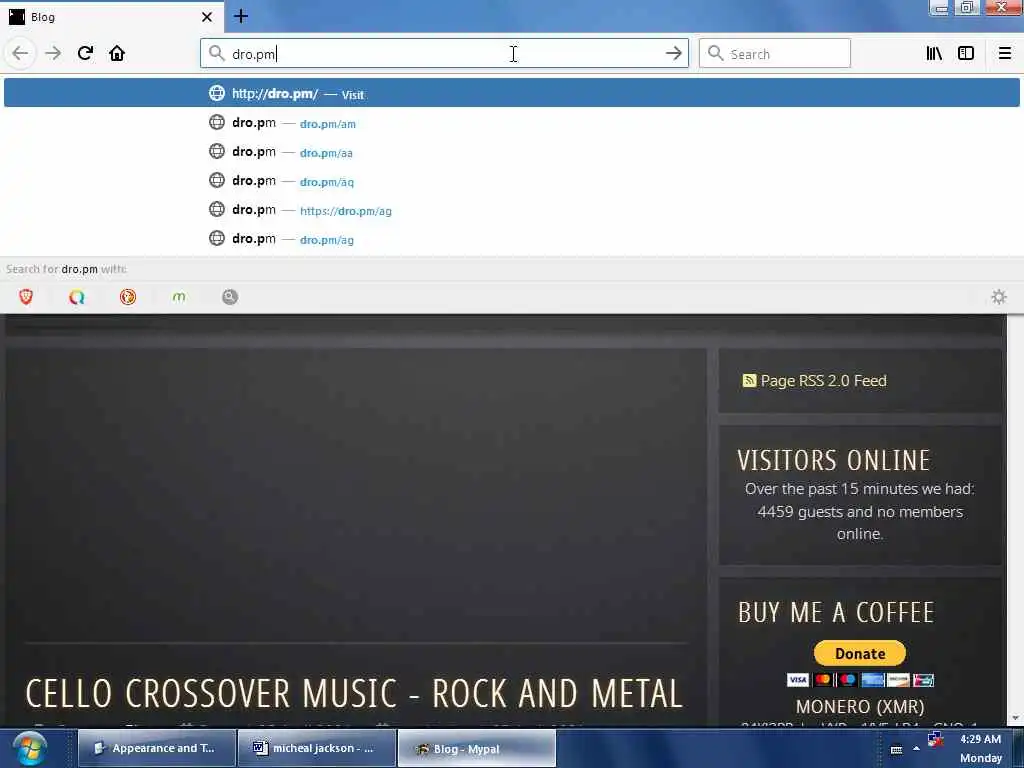Click the Page RSS feed icon

coord(749,380)
